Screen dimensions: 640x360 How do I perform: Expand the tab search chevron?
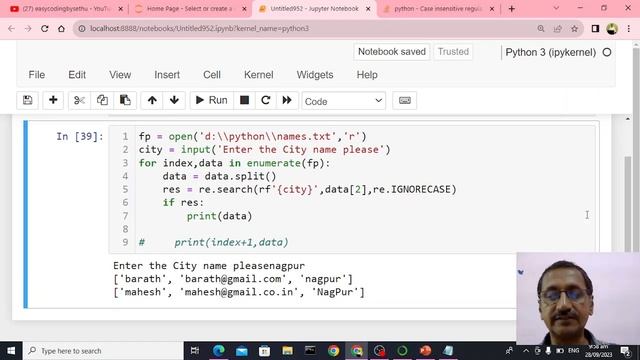click(x=556, y=8)
